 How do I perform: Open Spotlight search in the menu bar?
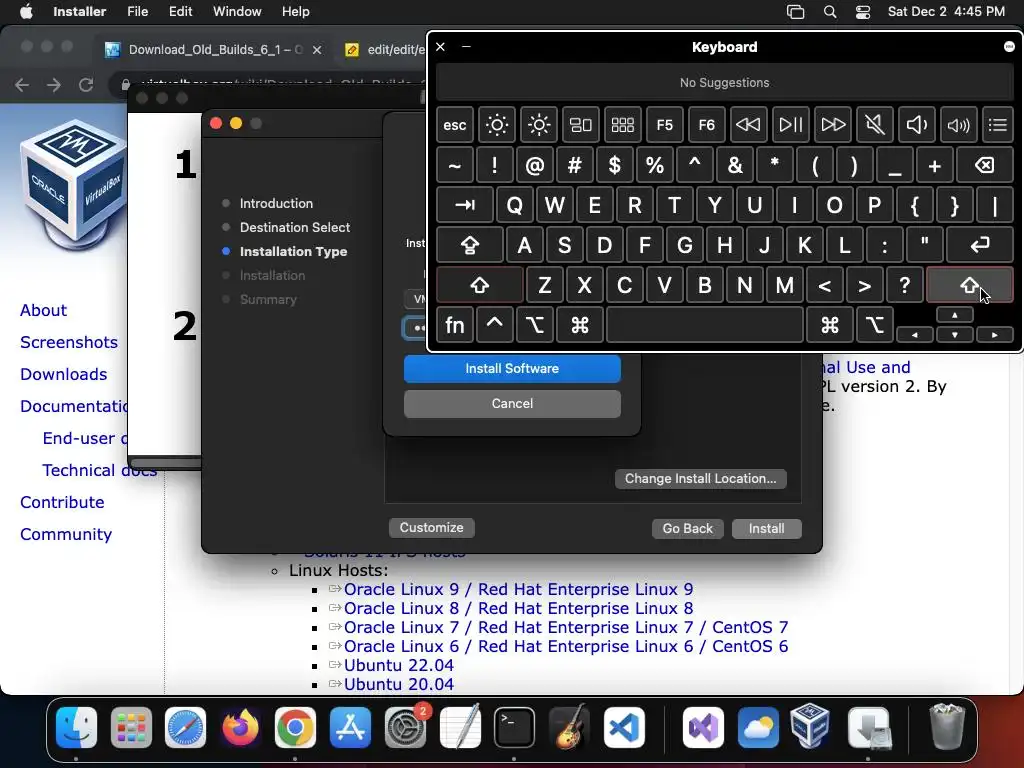(x=830, y=12)
